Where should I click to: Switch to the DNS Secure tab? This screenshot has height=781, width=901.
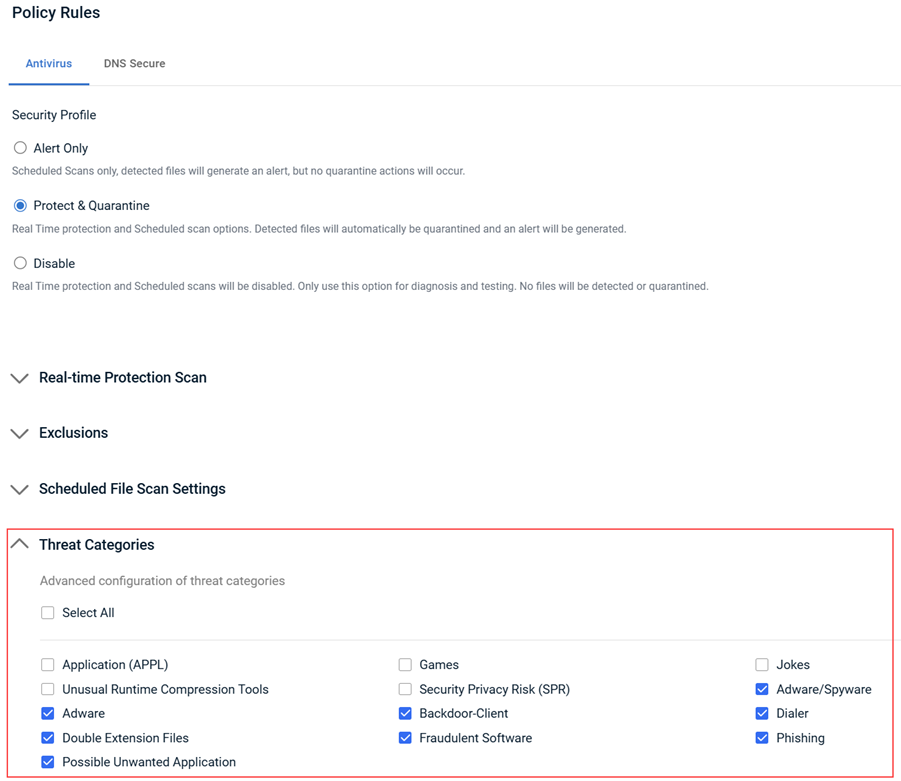[134, 64]
